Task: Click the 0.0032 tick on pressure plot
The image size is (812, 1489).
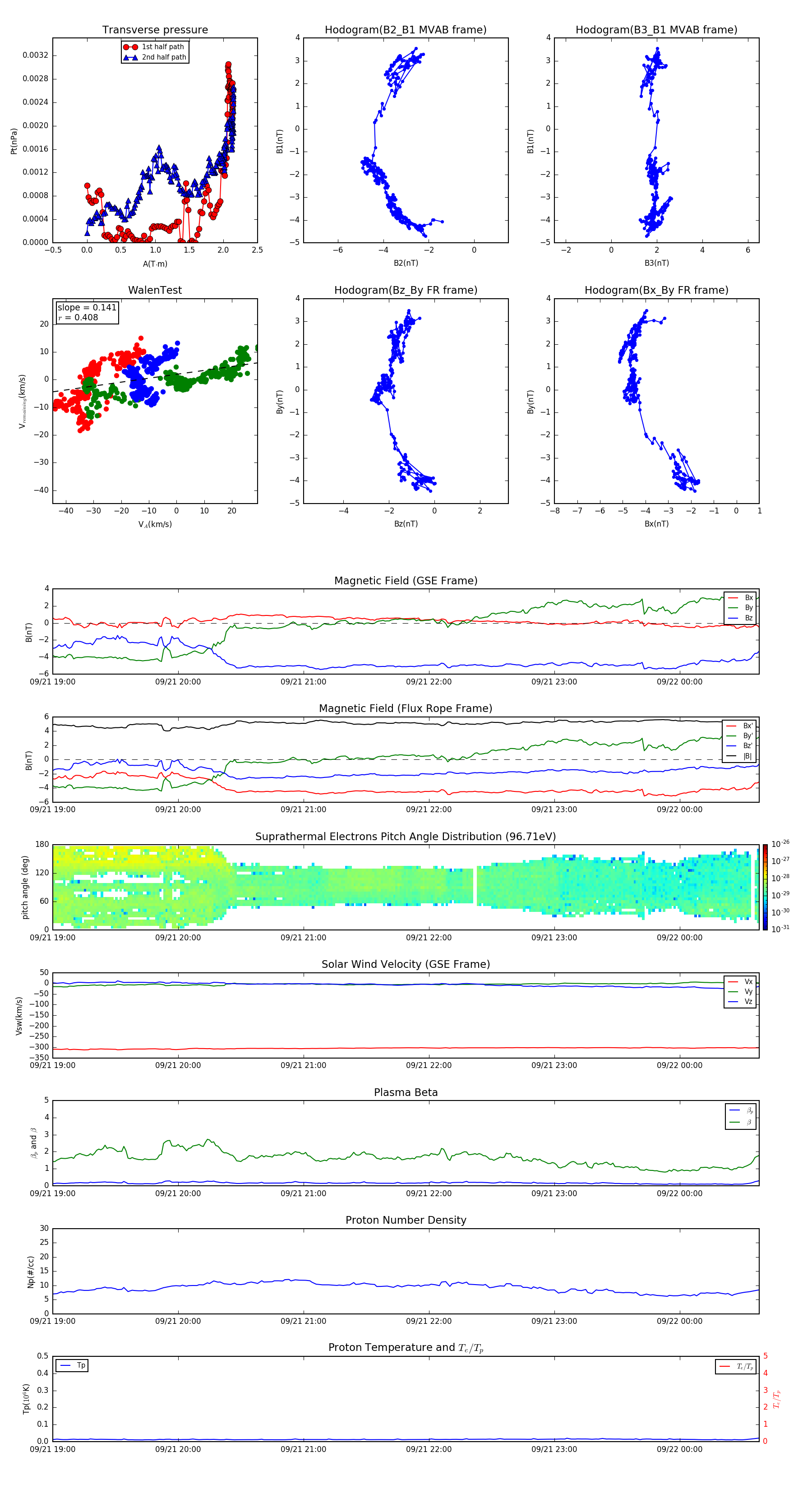Action: click(x=35, y=55)
